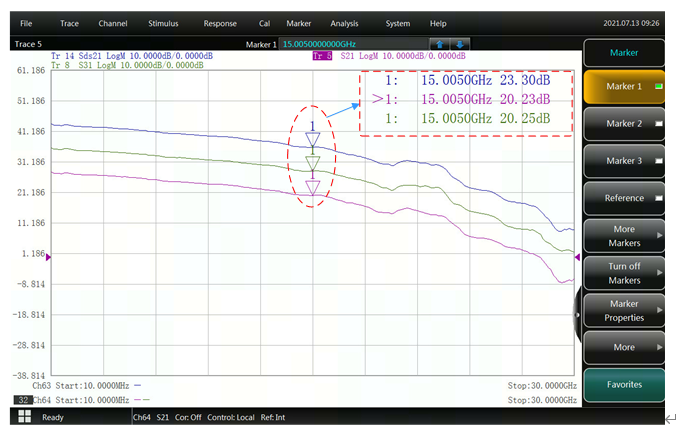This screenshot has height=431, width=678.
Task: Open the Analysis menu
Action: click(x=344, y=23)
